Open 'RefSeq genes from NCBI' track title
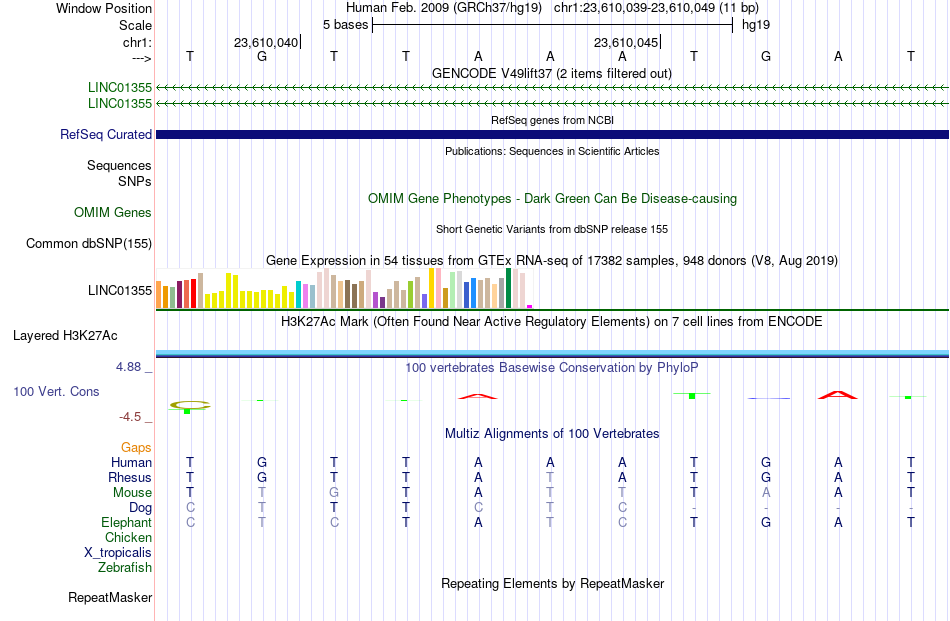This screenshot has height=621, width=950. [x=552, y=120]
